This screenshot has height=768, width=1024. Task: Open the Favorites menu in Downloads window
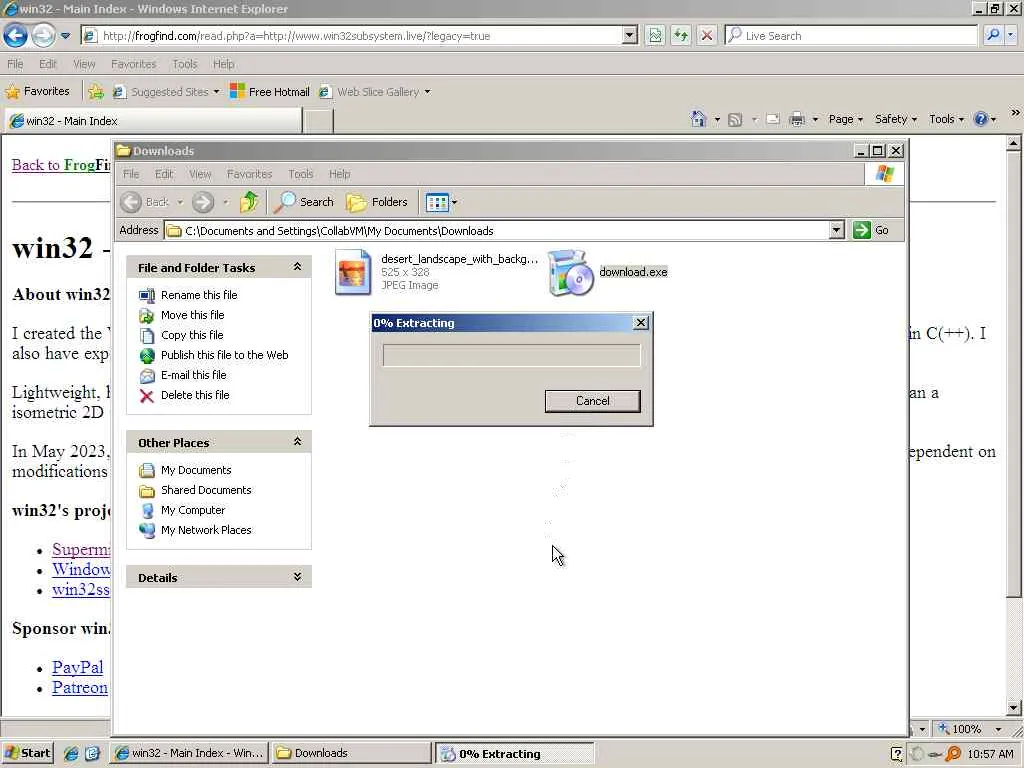(249, 174)
